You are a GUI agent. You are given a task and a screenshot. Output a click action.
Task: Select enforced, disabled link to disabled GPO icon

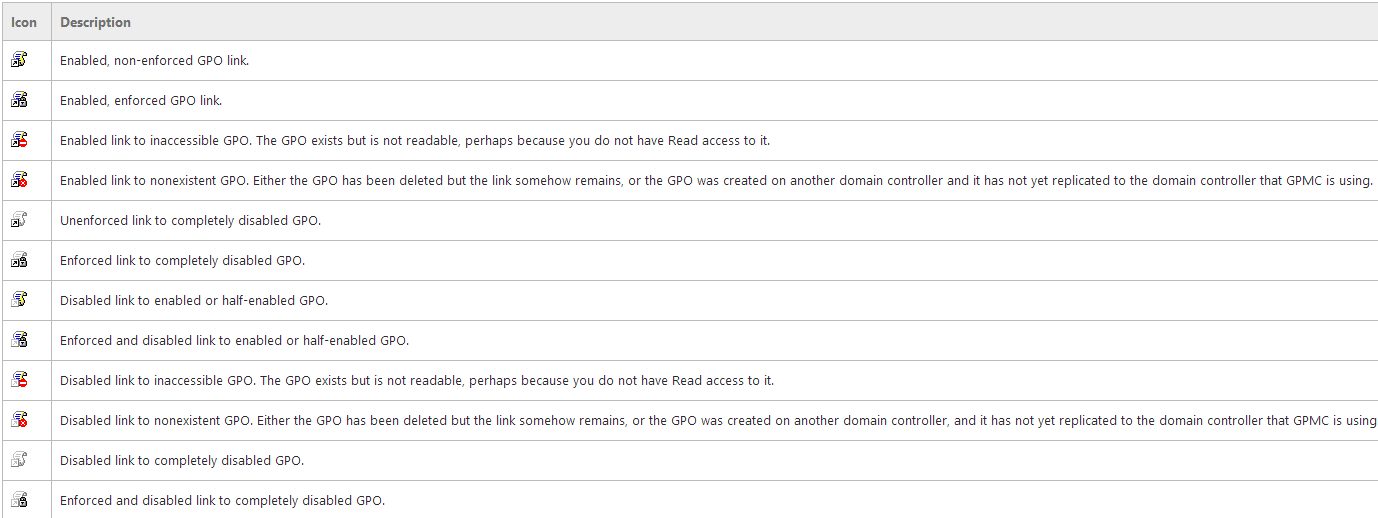click(x=19, y=500)
